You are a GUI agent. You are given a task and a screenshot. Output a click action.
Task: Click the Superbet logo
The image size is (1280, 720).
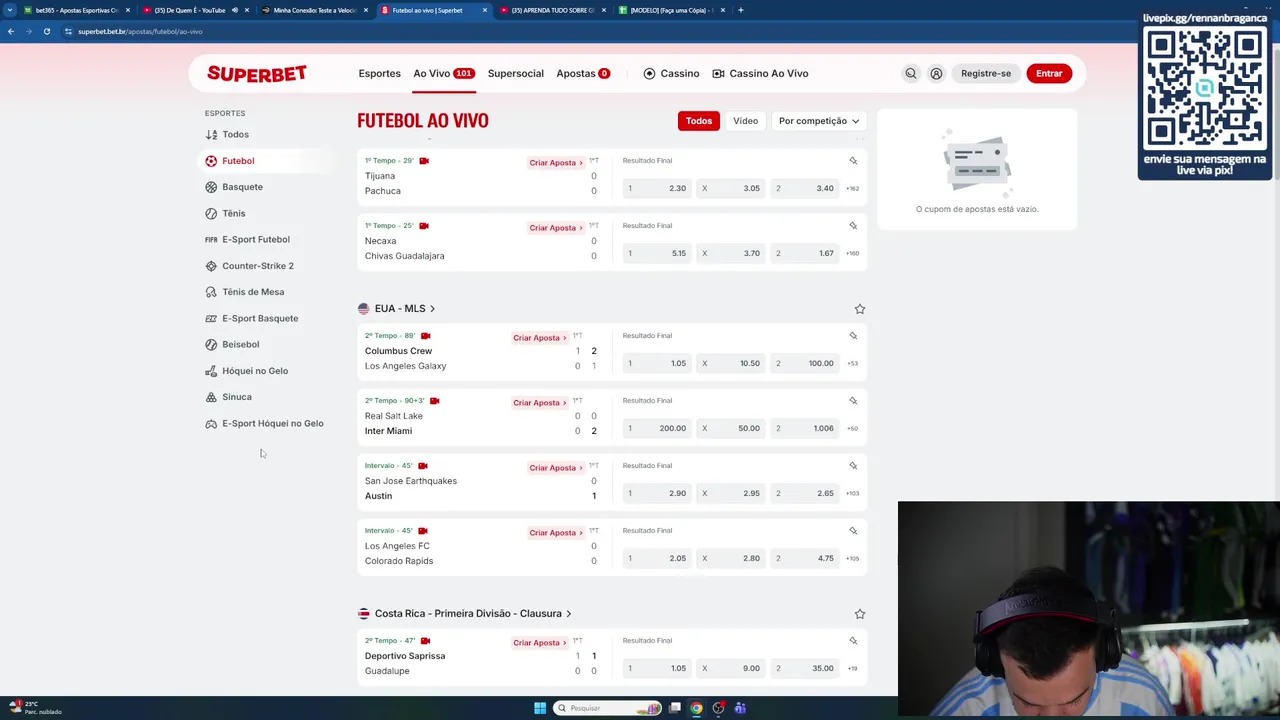coord(257,73)
